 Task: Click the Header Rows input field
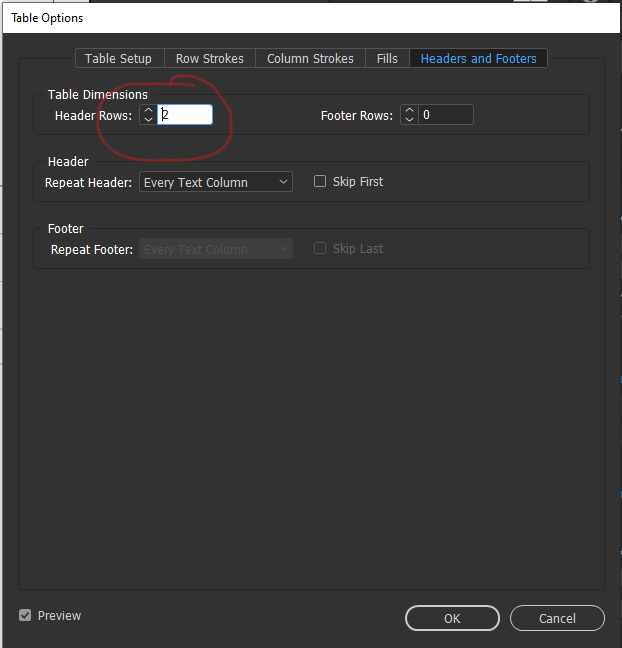tap(185, 114)
